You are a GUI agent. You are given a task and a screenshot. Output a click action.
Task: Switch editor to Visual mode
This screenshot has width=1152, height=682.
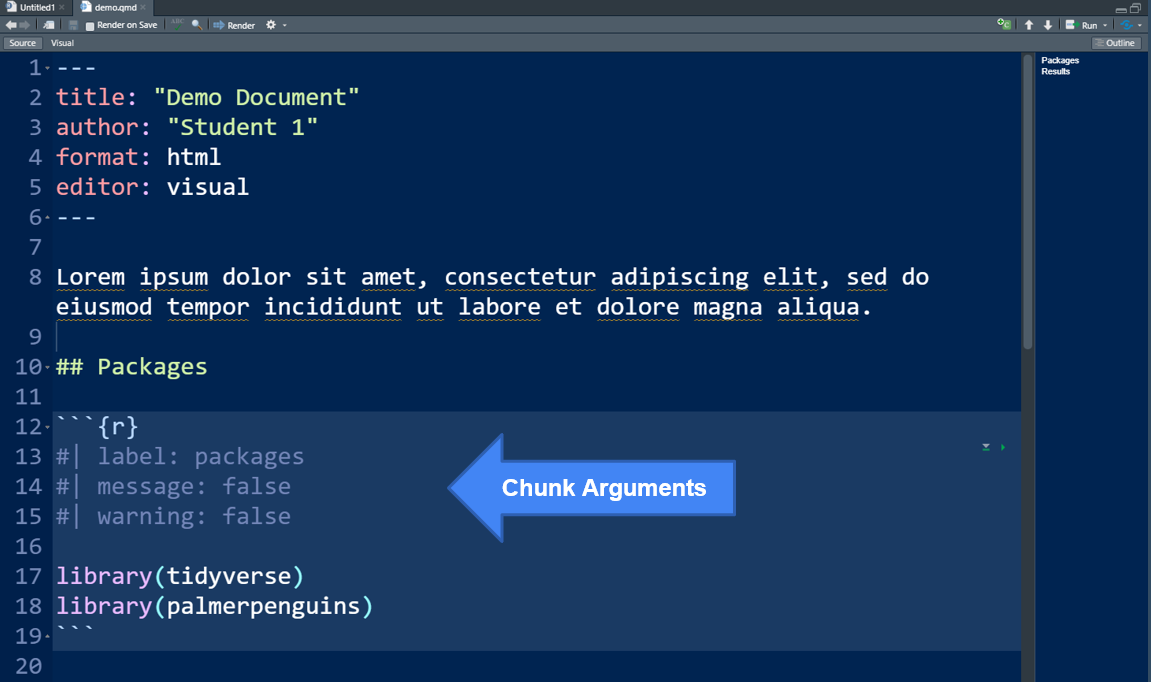[62, 43]
